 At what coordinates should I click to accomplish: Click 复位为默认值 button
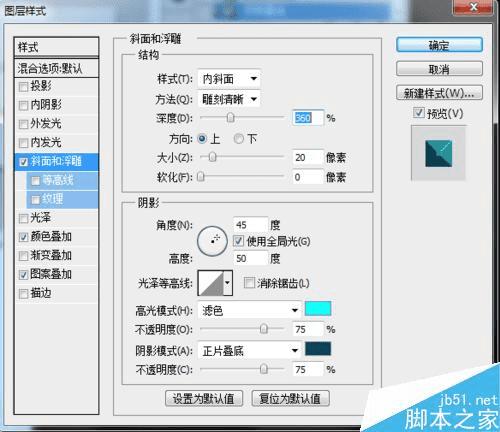(290, 398)
